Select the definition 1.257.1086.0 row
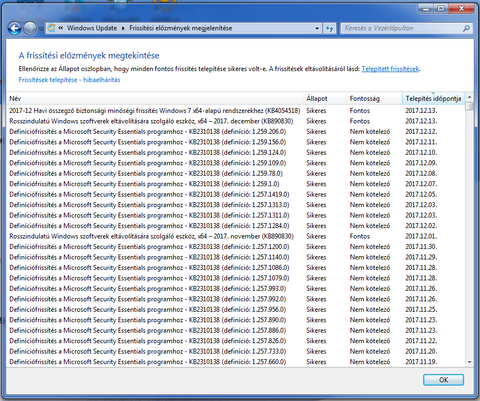 [235, 267]
